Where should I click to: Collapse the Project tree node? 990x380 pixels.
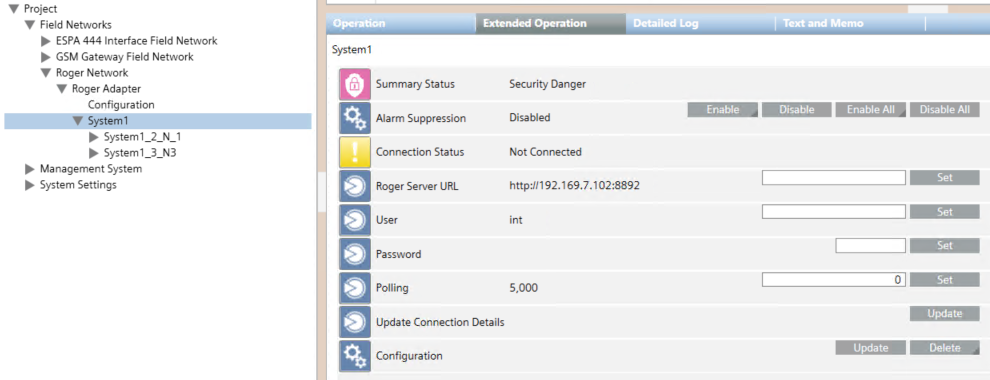(x=13, y=9)
